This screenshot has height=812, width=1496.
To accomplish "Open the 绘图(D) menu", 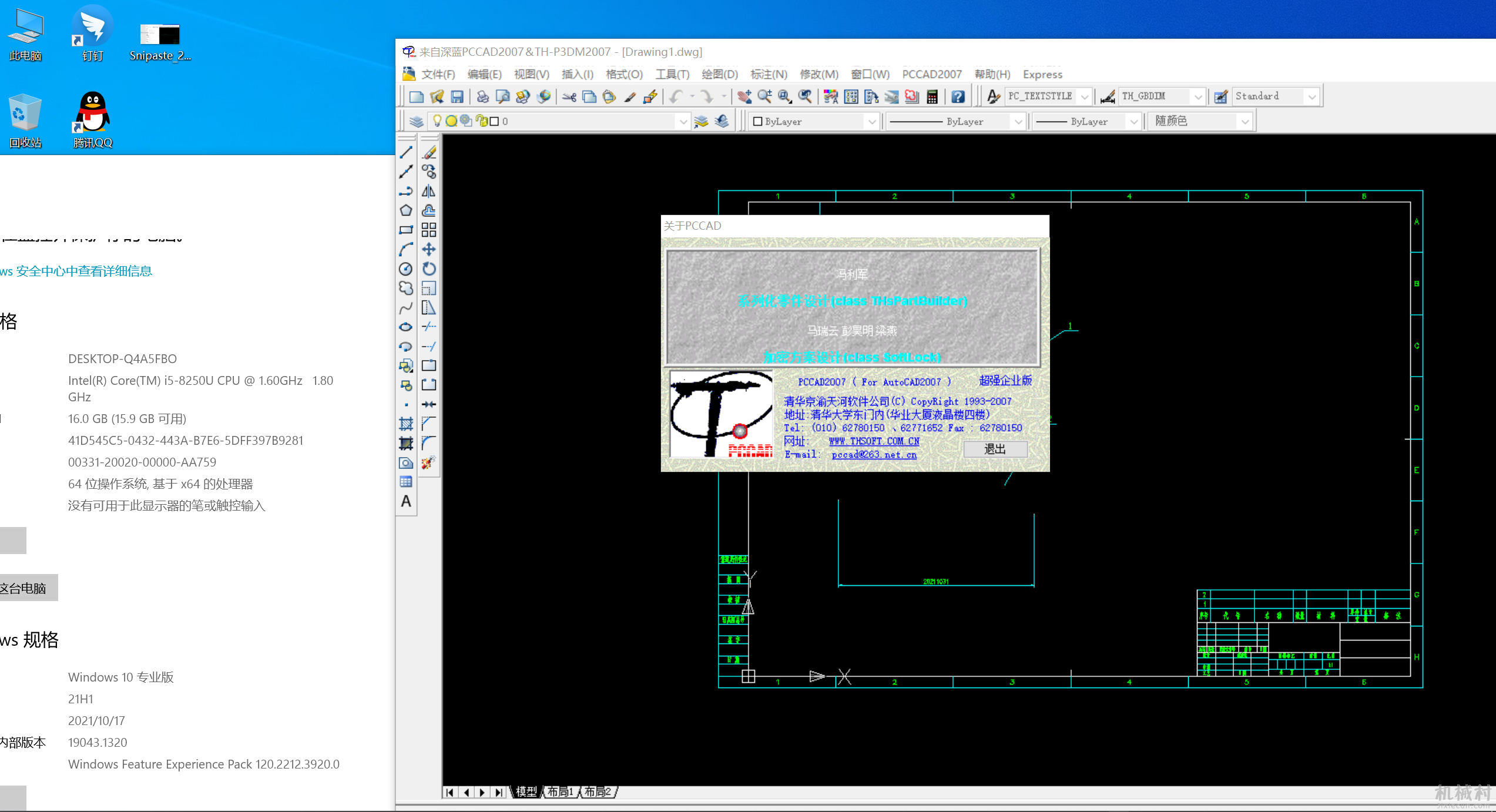I will 720,74.
